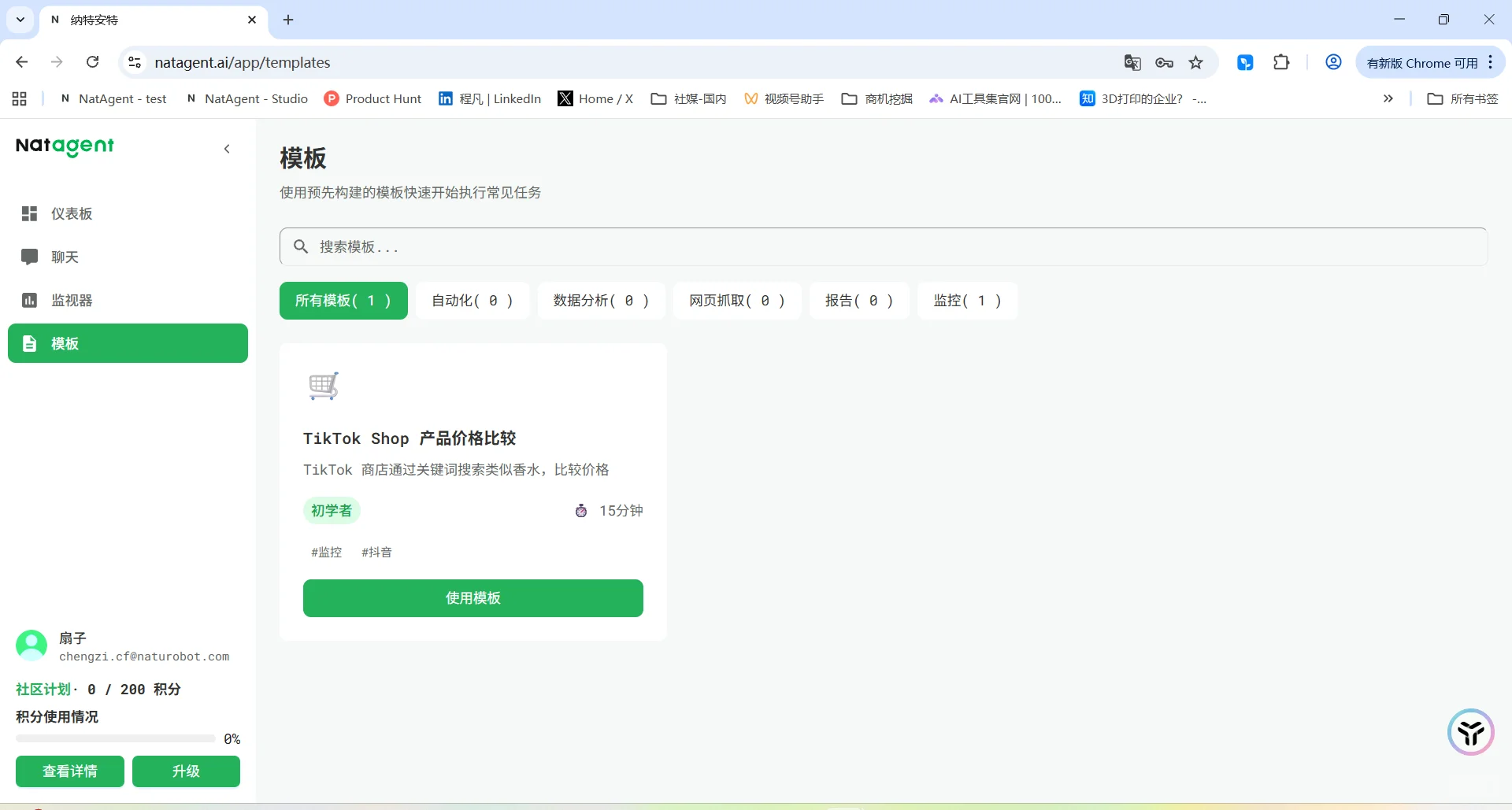Reload the page with the refresh icon
Screen dimensions: 1512x810
click(92, 62)
